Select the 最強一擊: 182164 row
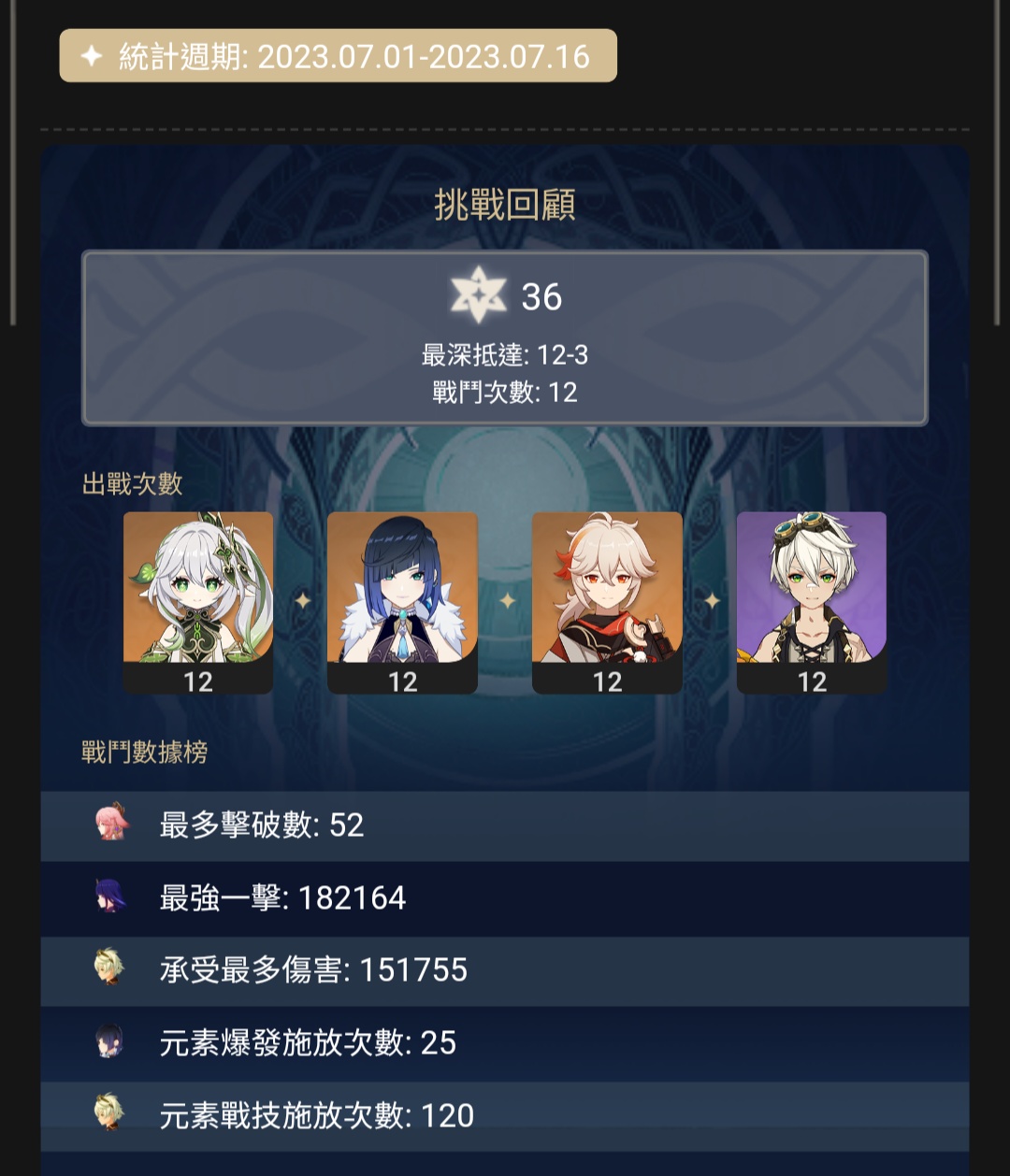Viewport: 1010px width, 1176px height. 505,898
